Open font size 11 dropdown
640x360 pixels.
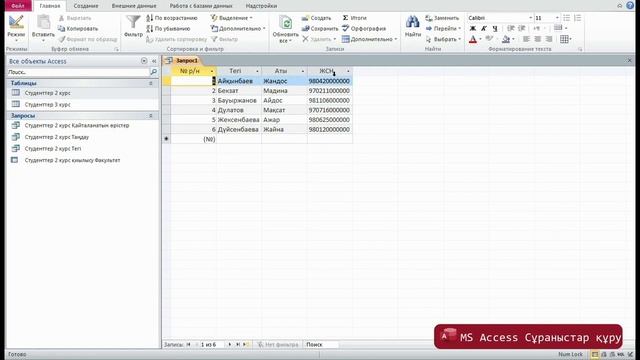point(557,18)
